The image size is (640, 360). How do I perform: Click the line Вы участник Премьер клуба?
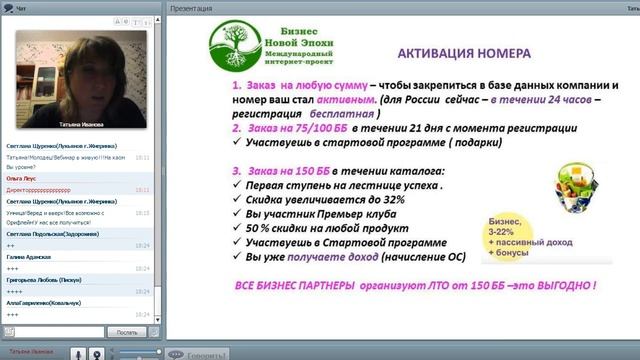pyautogui.click(x=321, y=214)
